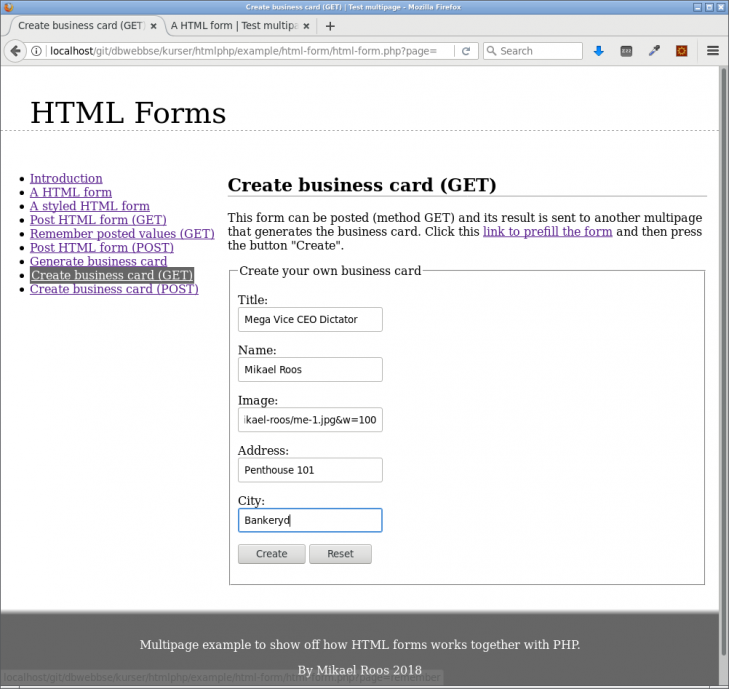The height and width of the screenshot is (689, 729).
Task: Click the highlighted 'Create business card (GET)' link
Action: (112, 275)
